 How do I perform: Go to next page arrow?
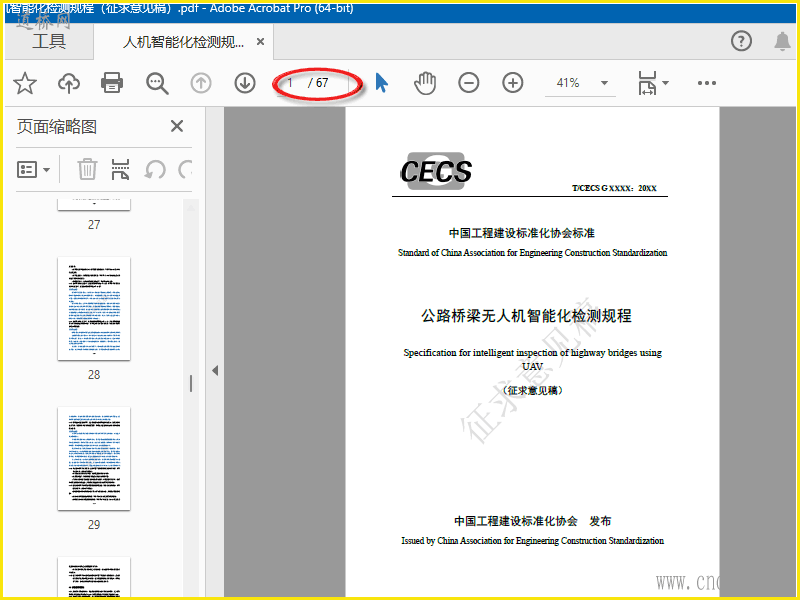click(245, 83)
